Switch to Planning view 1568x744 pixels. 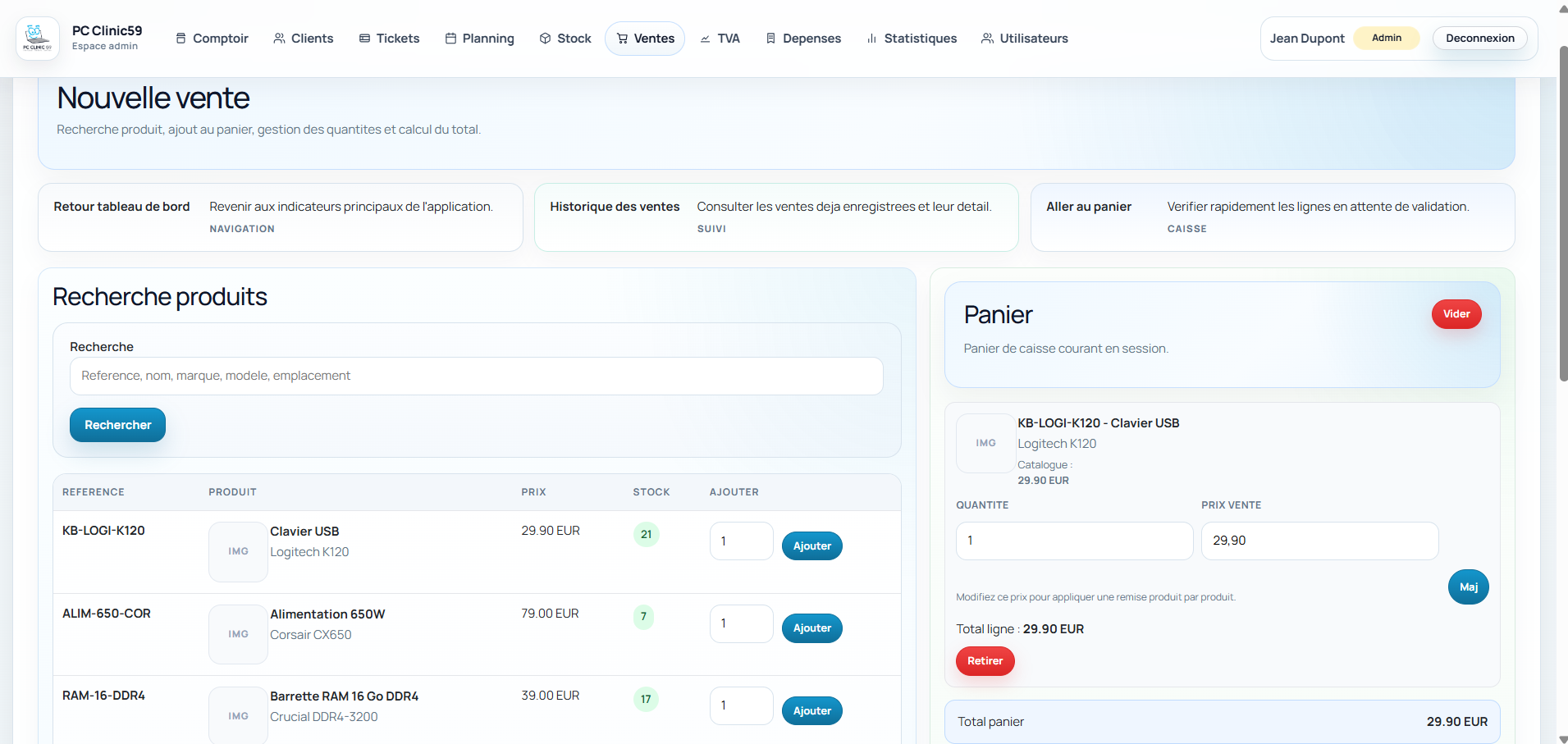point(480,39)
